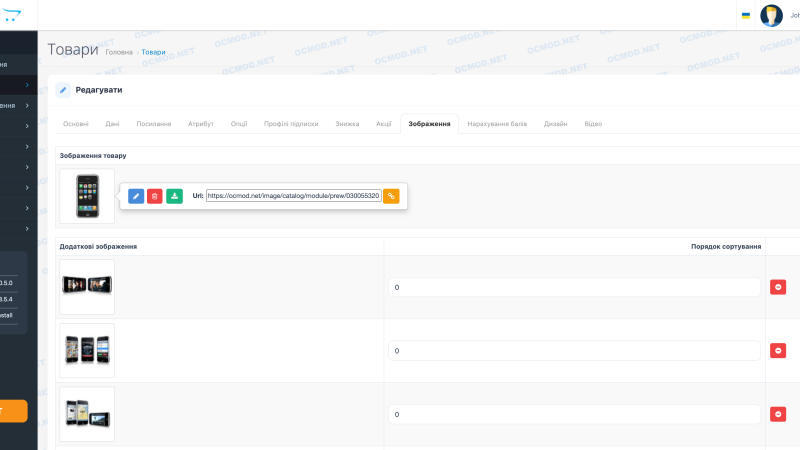The image size is (800, 450).
Task: Click the pencil icon next to Редагувати
Action: pyautogui.click(x=63, y=90)
